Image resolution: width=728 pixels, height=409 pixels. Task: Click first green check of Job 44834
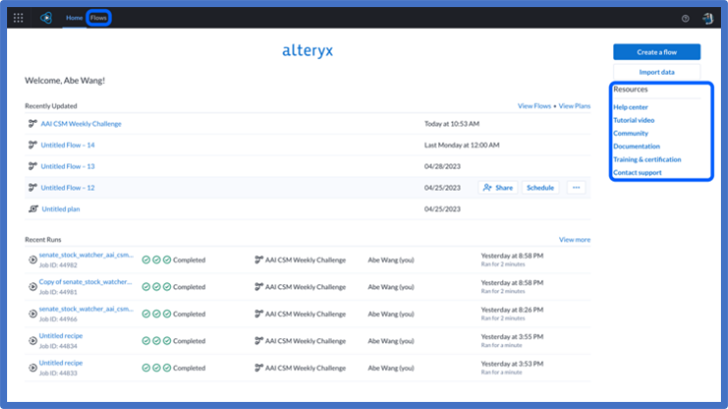click(x=146, y=341)
